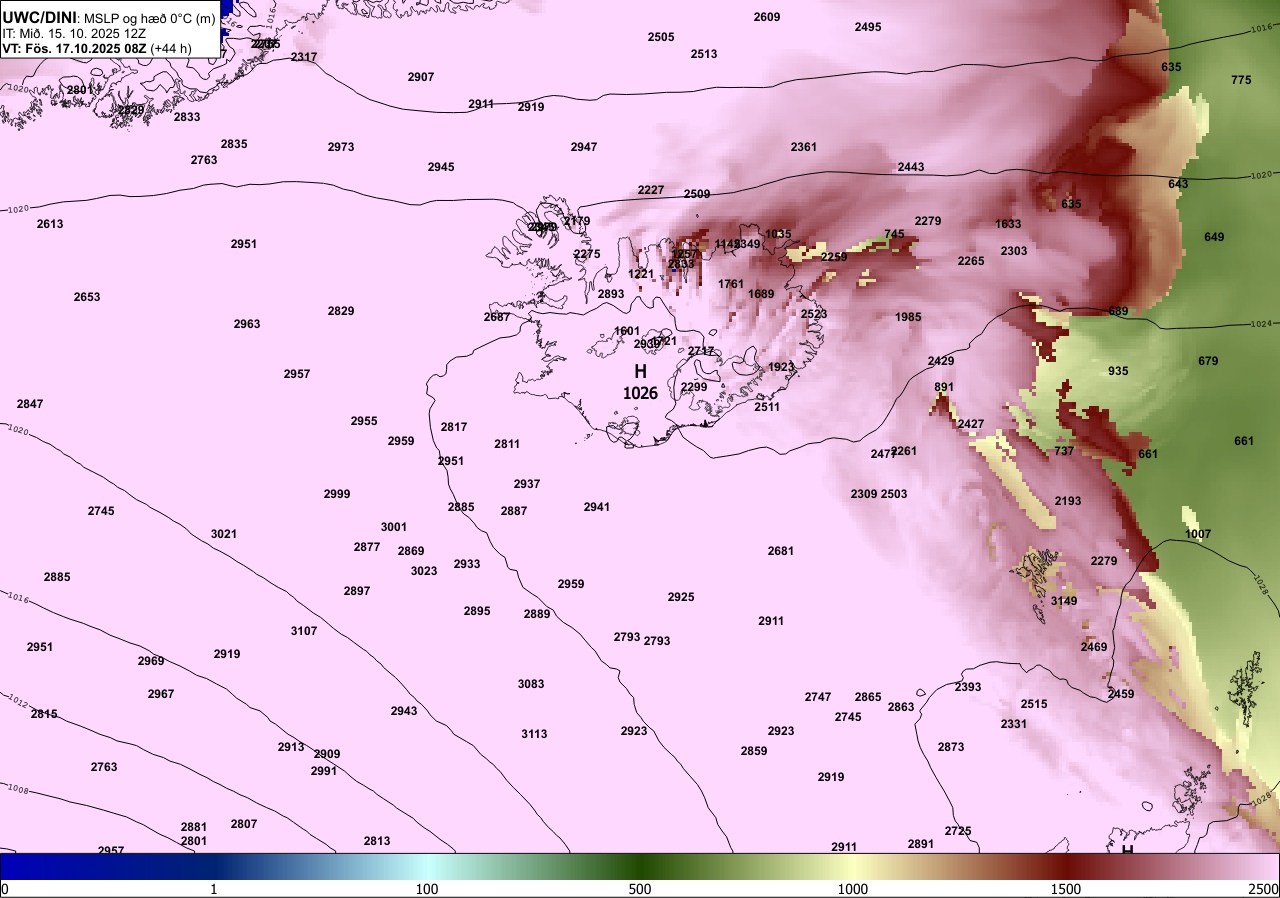Click the 3149 height value
This screenshot has height=898, width=1280.
(x=1064, y=601)
